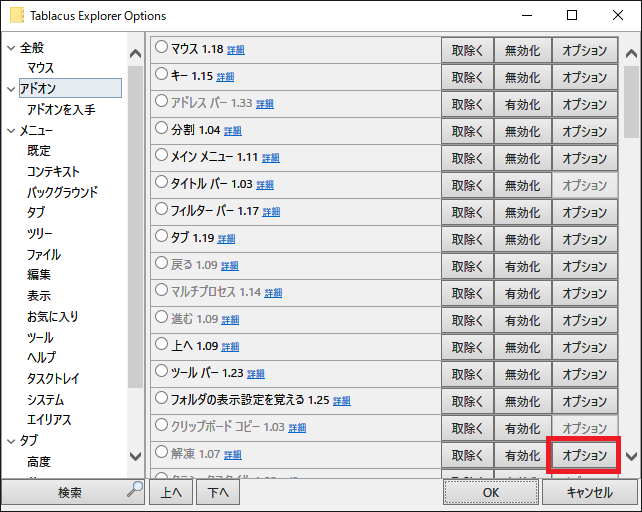Click the search magnifier icon
The height and width of the screenshot is (512, 642).
[x=135, y=489]
